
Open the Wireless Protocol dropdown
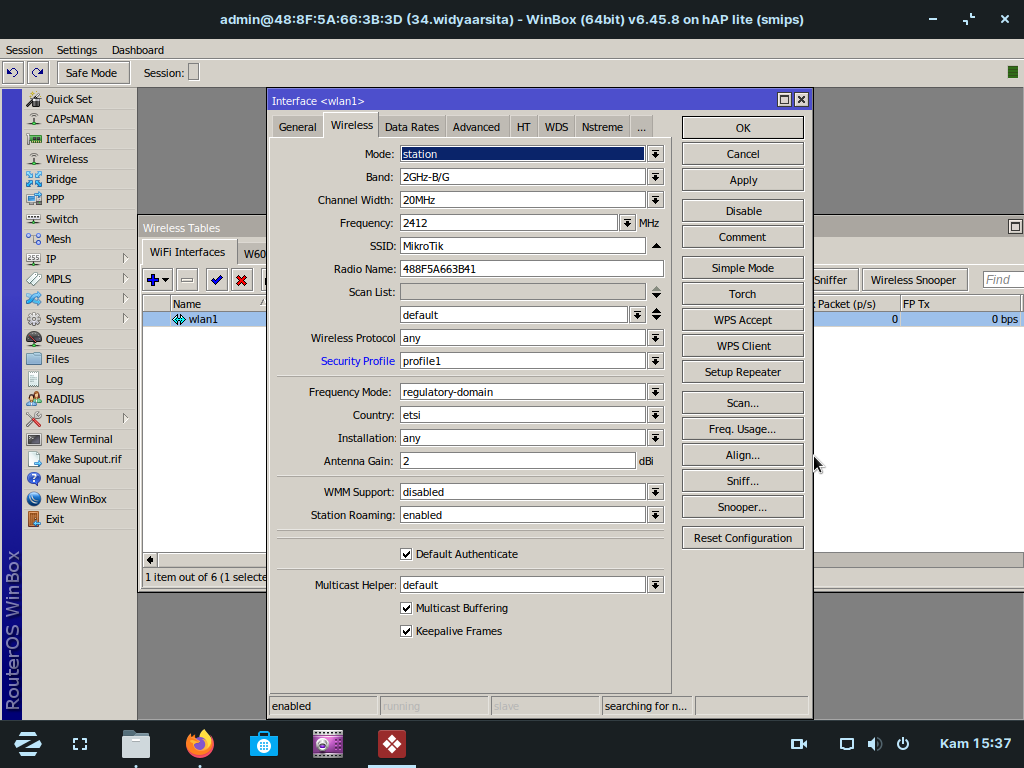point(655,338)
